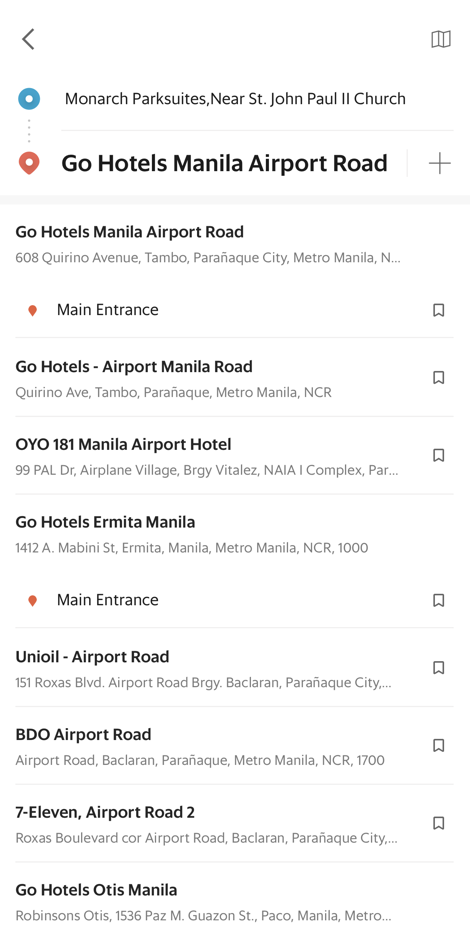Save Unioil - Airport Road bookmark

pos(438,668)
